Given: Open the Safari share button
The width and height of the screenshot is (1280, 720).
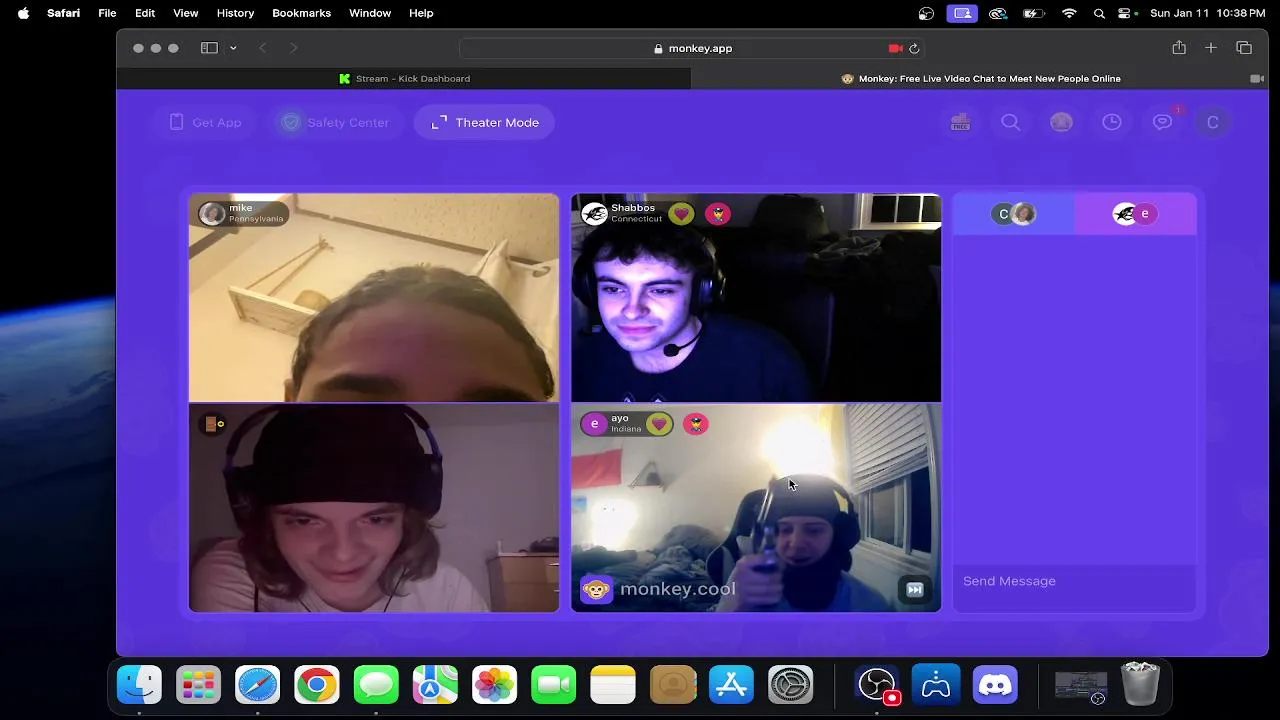Looking at the screenshot, I should click(1179, 48).
